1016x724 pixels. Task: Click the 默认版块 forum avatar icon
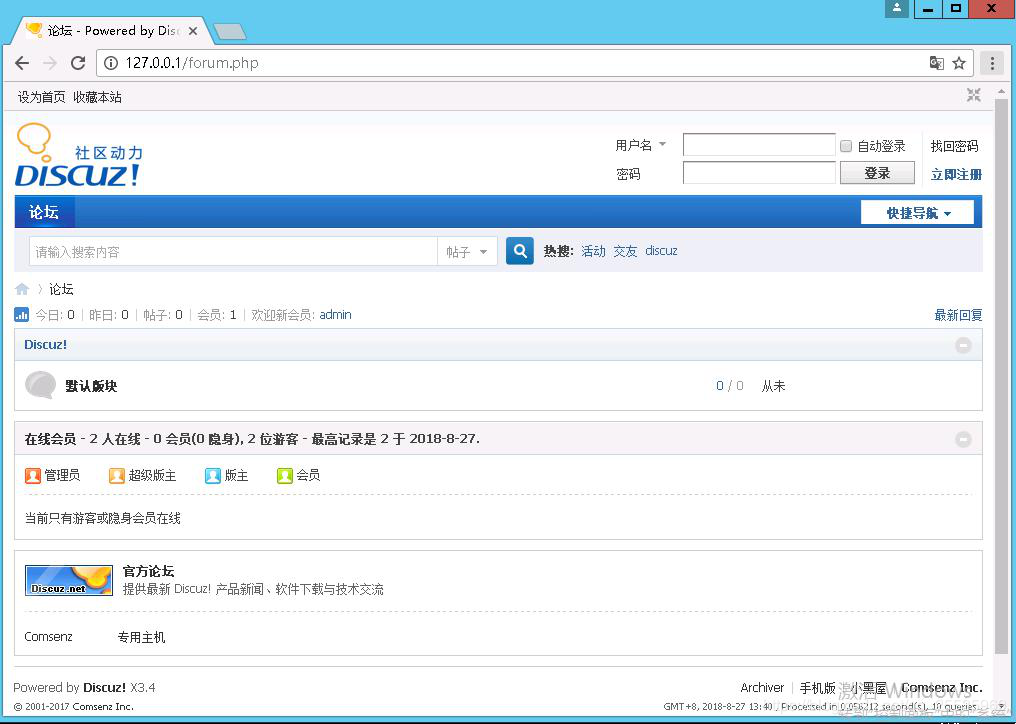(x=40, y=385)
